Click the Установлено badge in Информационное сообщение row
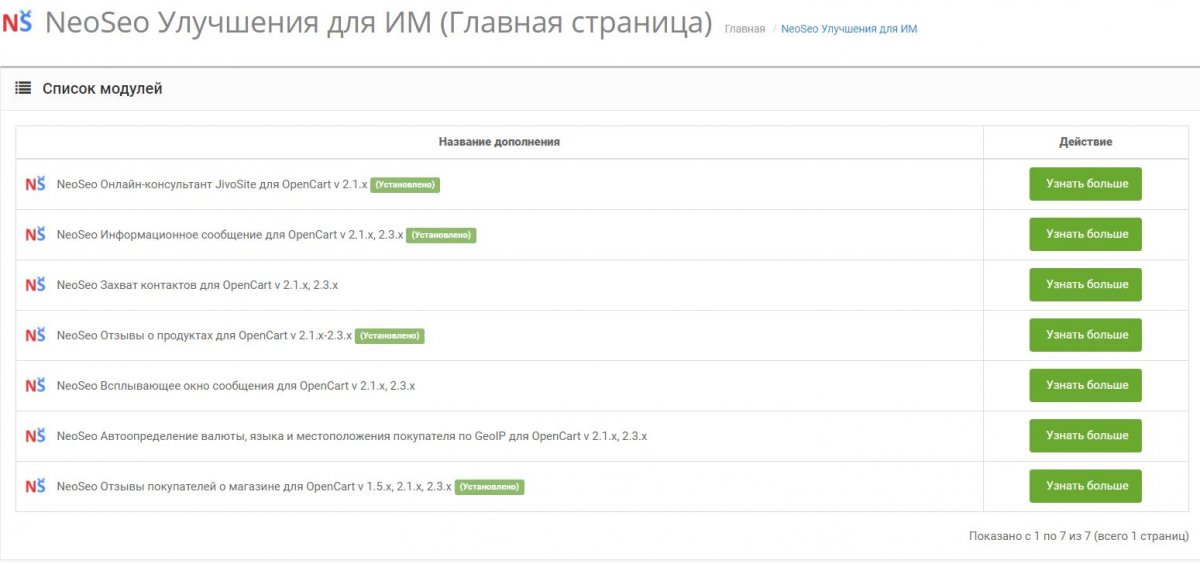This screenshot has width=1200, height=564. 441,235
